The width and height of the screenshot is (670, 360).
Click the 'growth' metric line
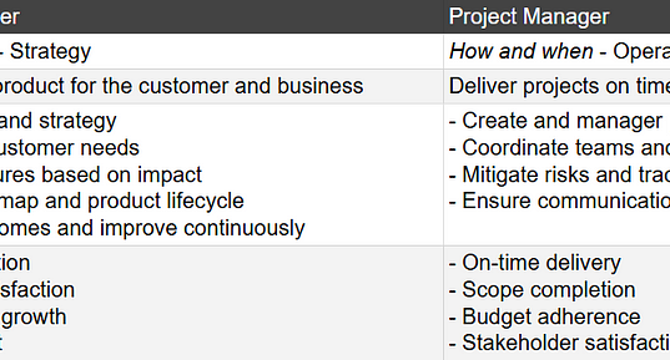(33, 317)
